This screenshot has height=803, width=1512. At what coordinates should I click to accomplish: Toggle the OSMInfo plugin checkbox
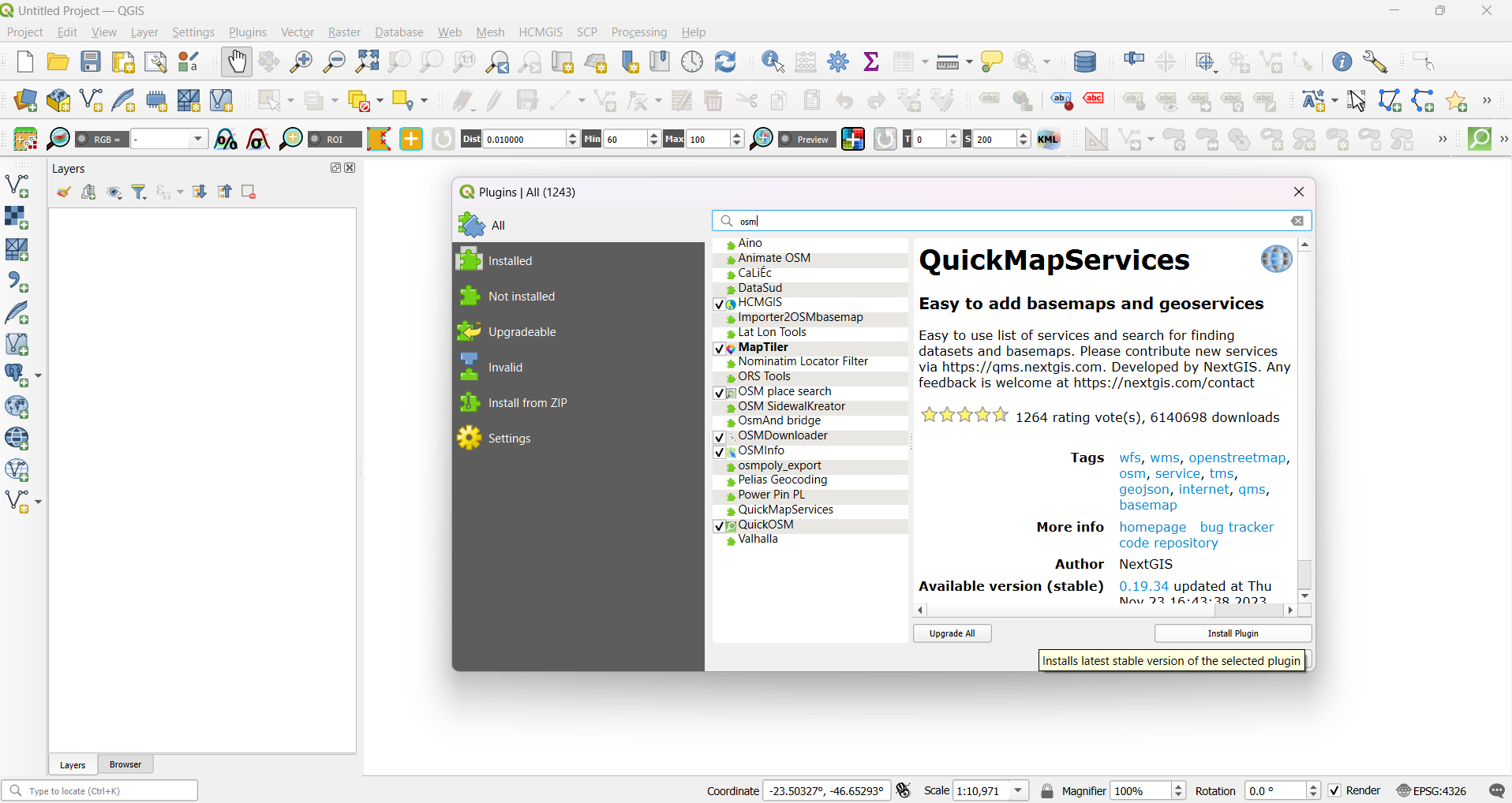[719, 452]
